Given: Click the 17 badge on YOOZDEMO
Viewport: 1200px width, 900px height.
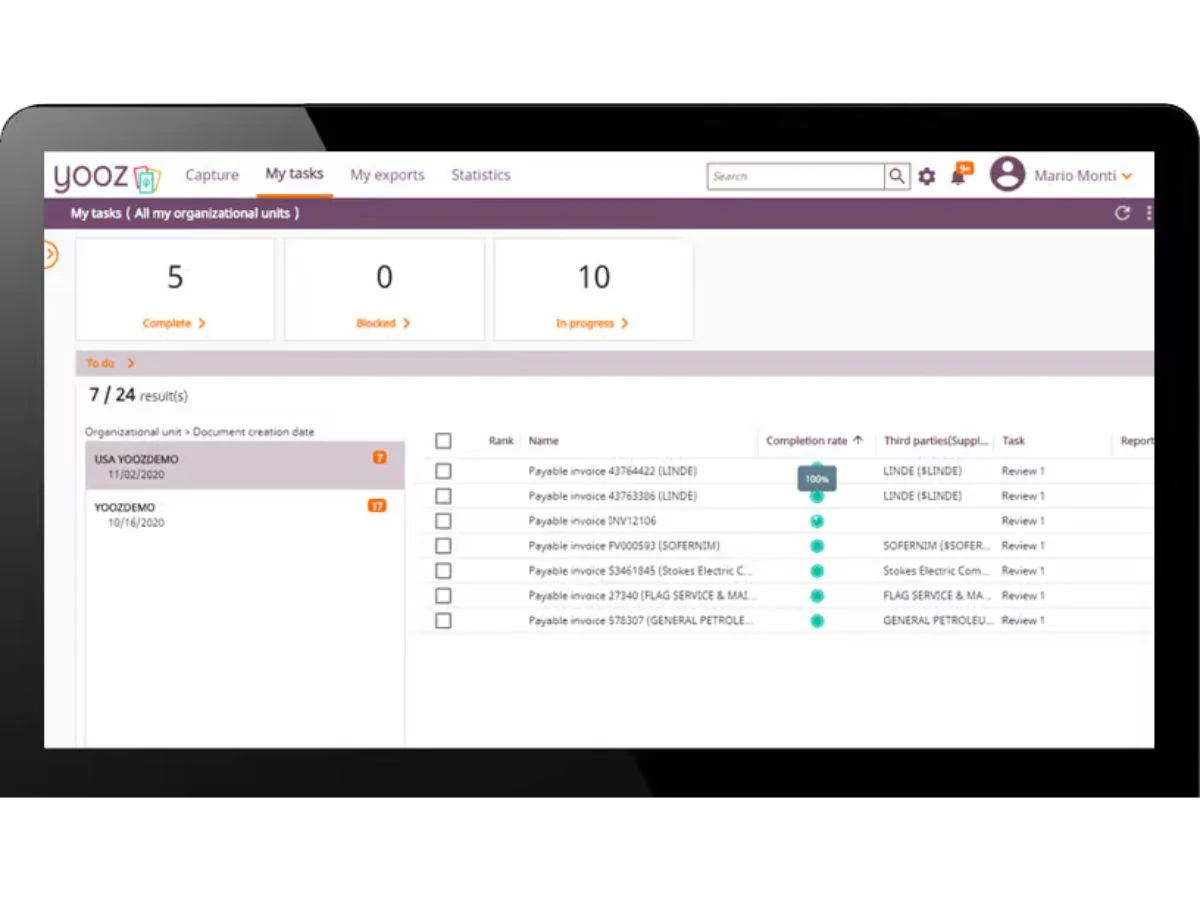Looking at the screenshot, I should click(377, 506).
